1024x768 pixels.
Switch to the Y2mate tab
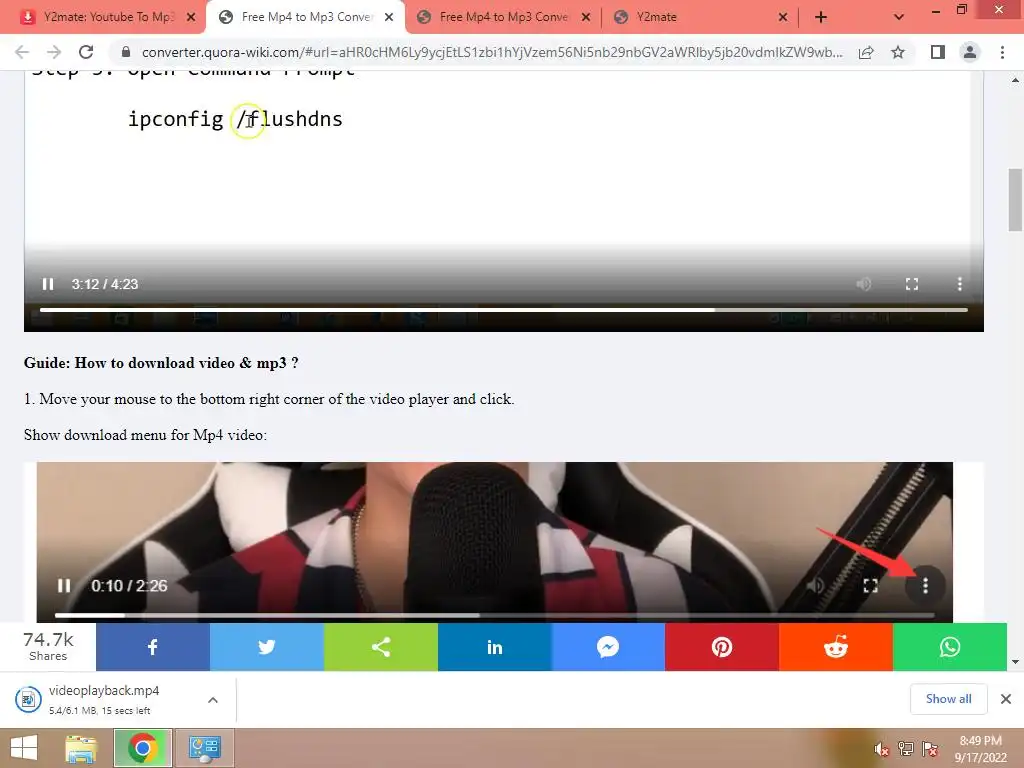(699, 17)
